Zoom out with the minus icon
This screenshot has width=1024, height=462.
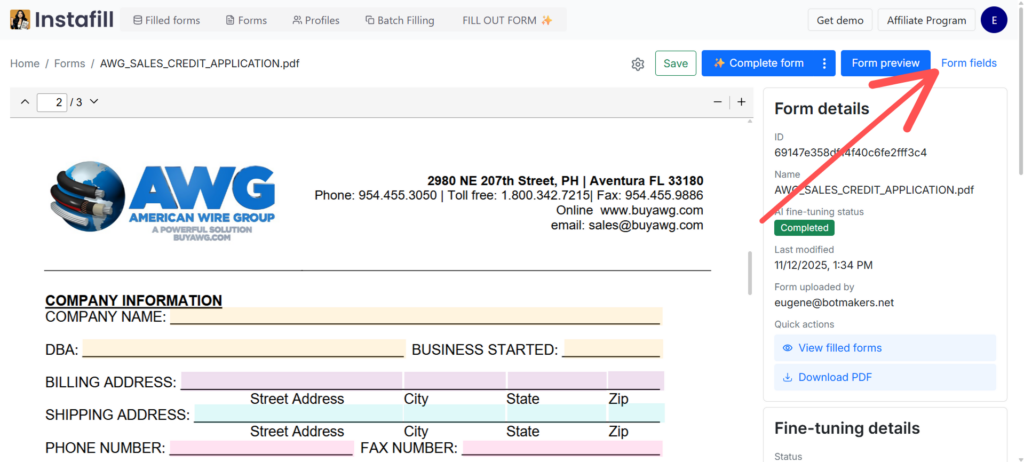click(717, 102)
